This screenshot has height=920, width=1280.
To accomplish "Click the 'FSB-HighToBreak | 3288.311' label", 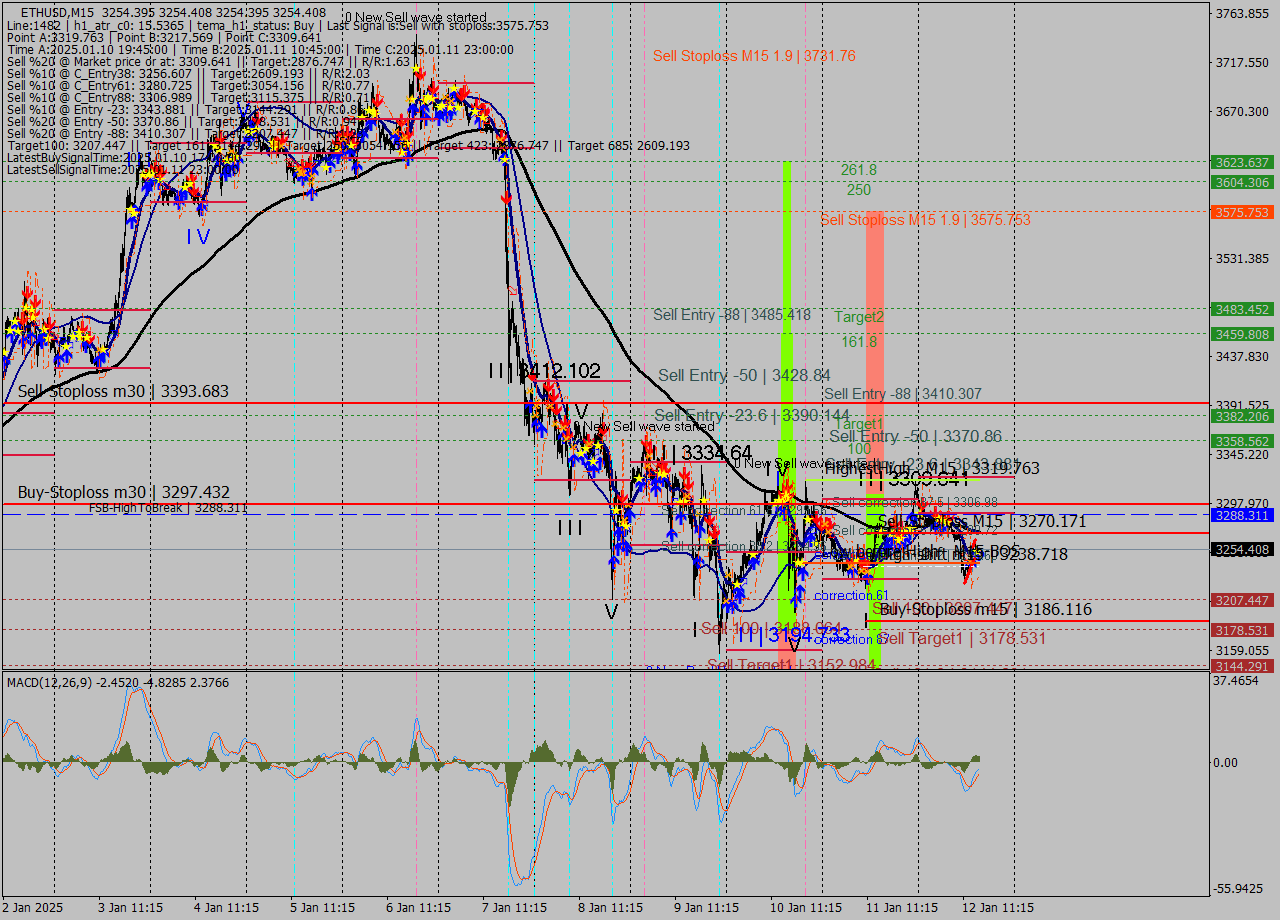I will coord(167,508).
